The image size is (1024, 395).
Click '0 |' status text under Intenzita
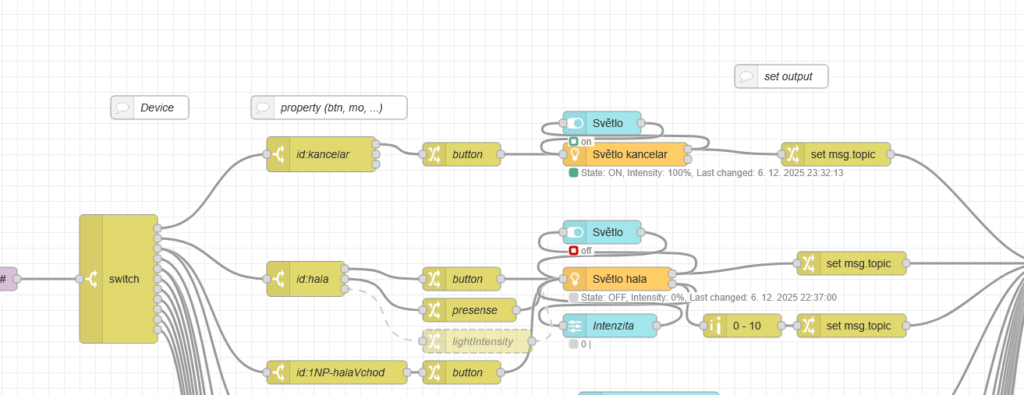click(586, 344)
